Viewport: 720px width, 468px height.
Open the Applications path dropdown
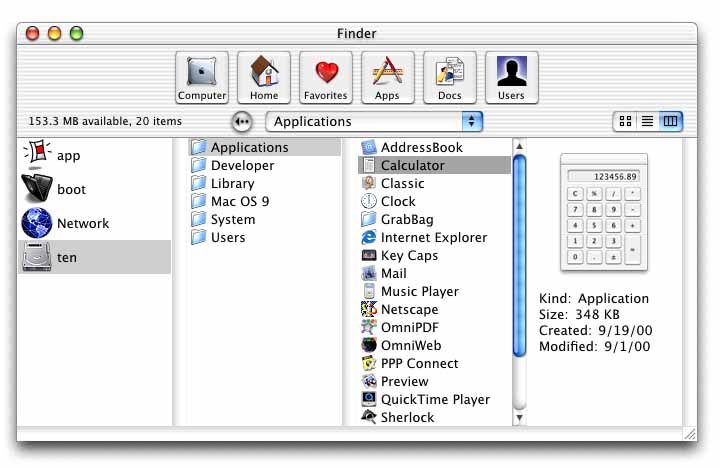tap(374, 122)
